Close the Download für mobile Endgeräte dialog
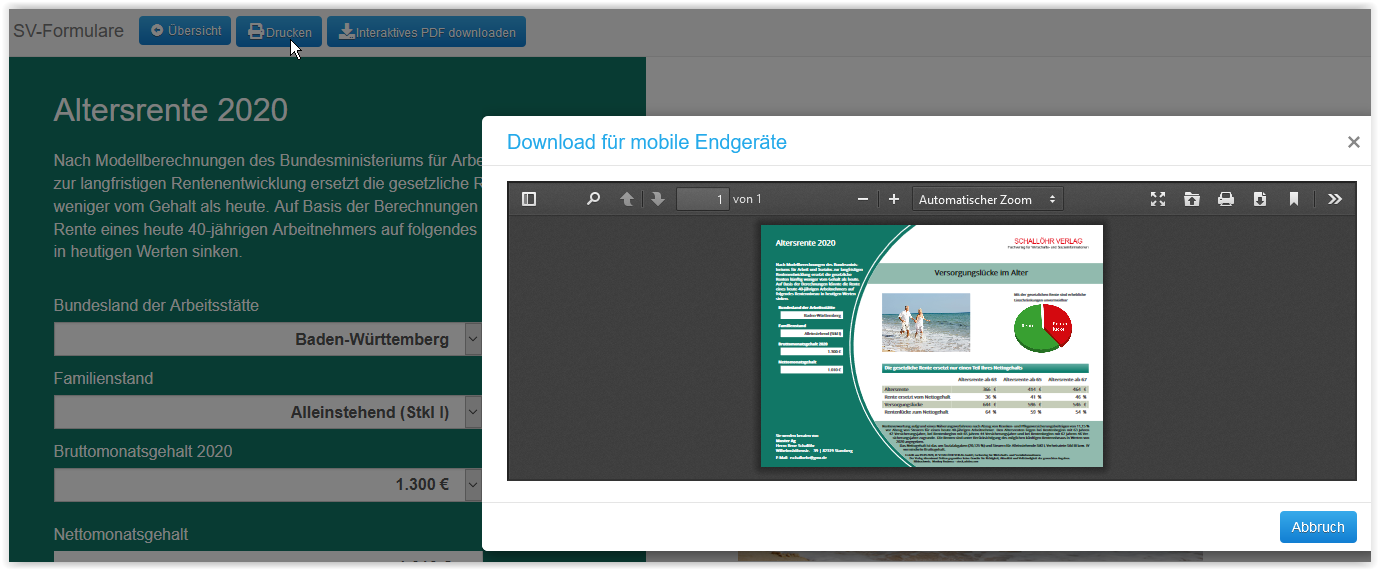Viewport: 1379px width, 570px height. pos(1353,142)
